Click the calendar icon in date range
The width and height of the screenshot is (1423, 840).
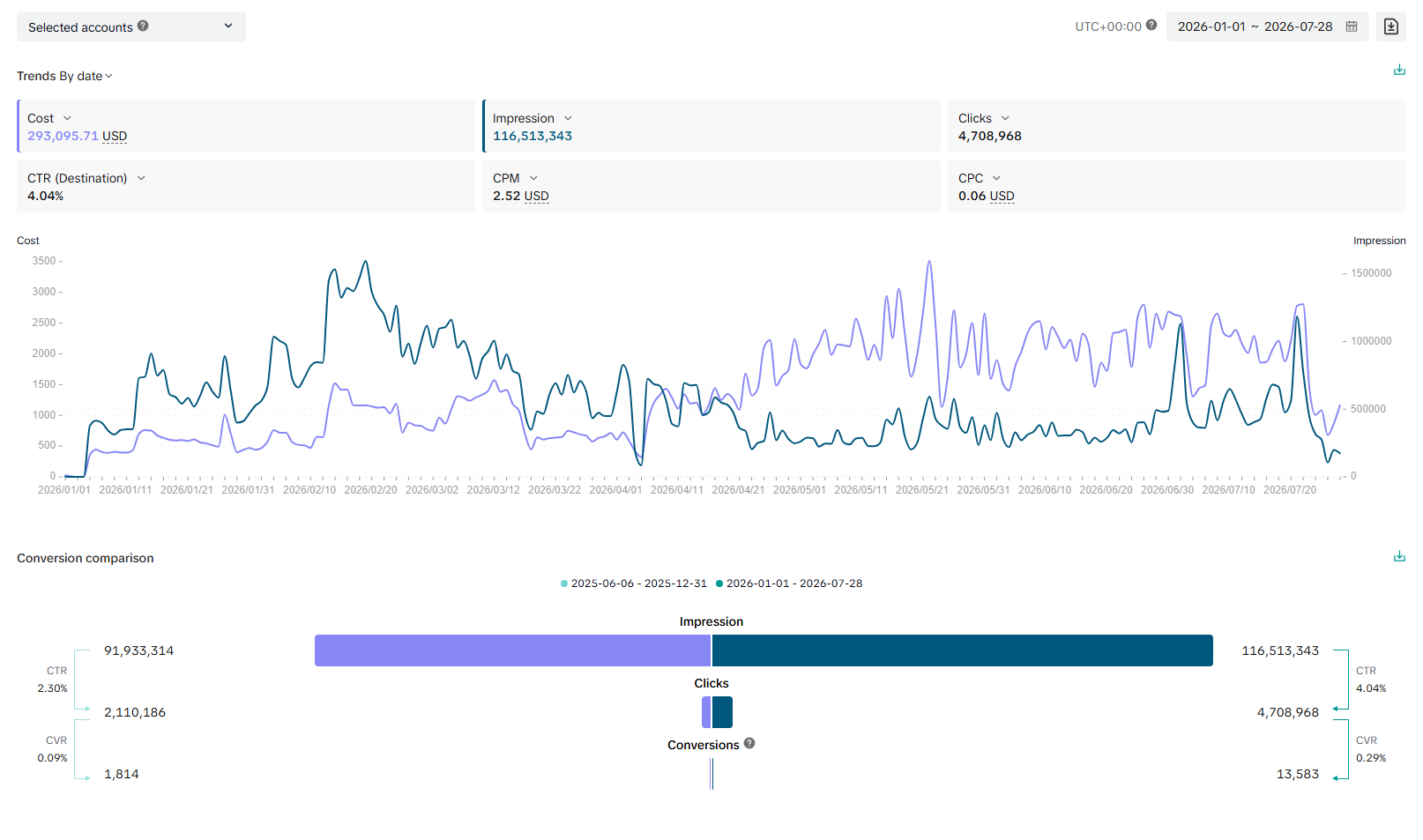point(1352,26)
